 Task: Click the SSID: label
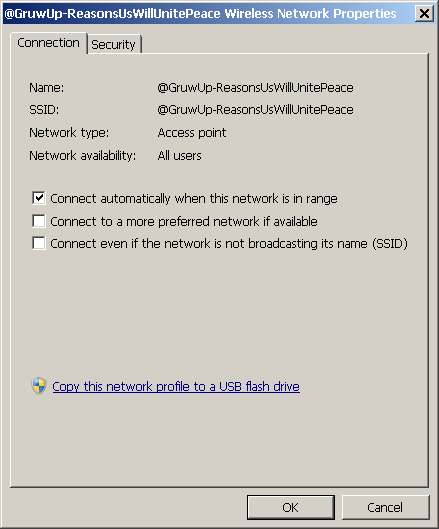click(x=44, y=110)
